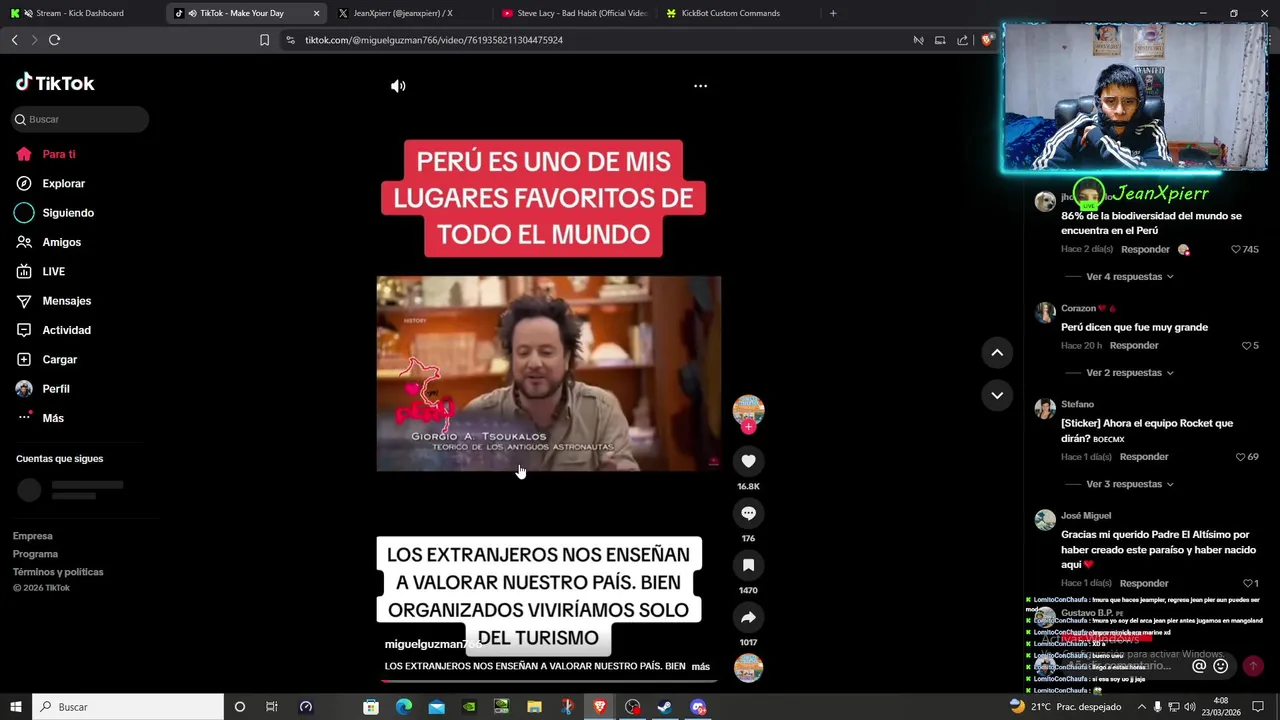Expand the Empresa footer section
This screenshot has width=1280, height=720.
coord(33,536)
